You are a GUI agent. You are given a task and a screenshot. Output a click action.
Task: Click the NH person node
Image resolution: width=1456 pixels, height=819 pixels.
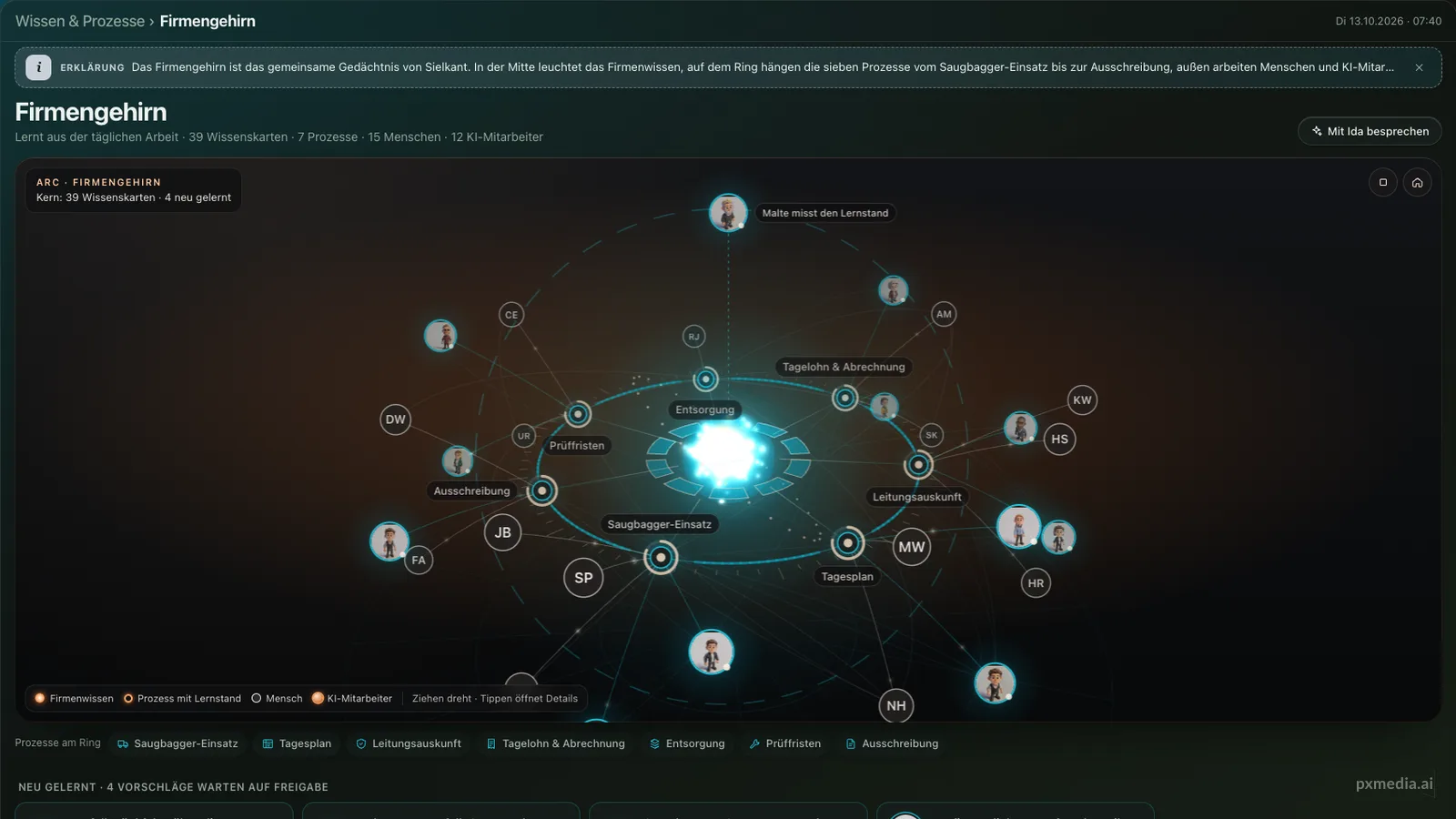coord(896,705)
